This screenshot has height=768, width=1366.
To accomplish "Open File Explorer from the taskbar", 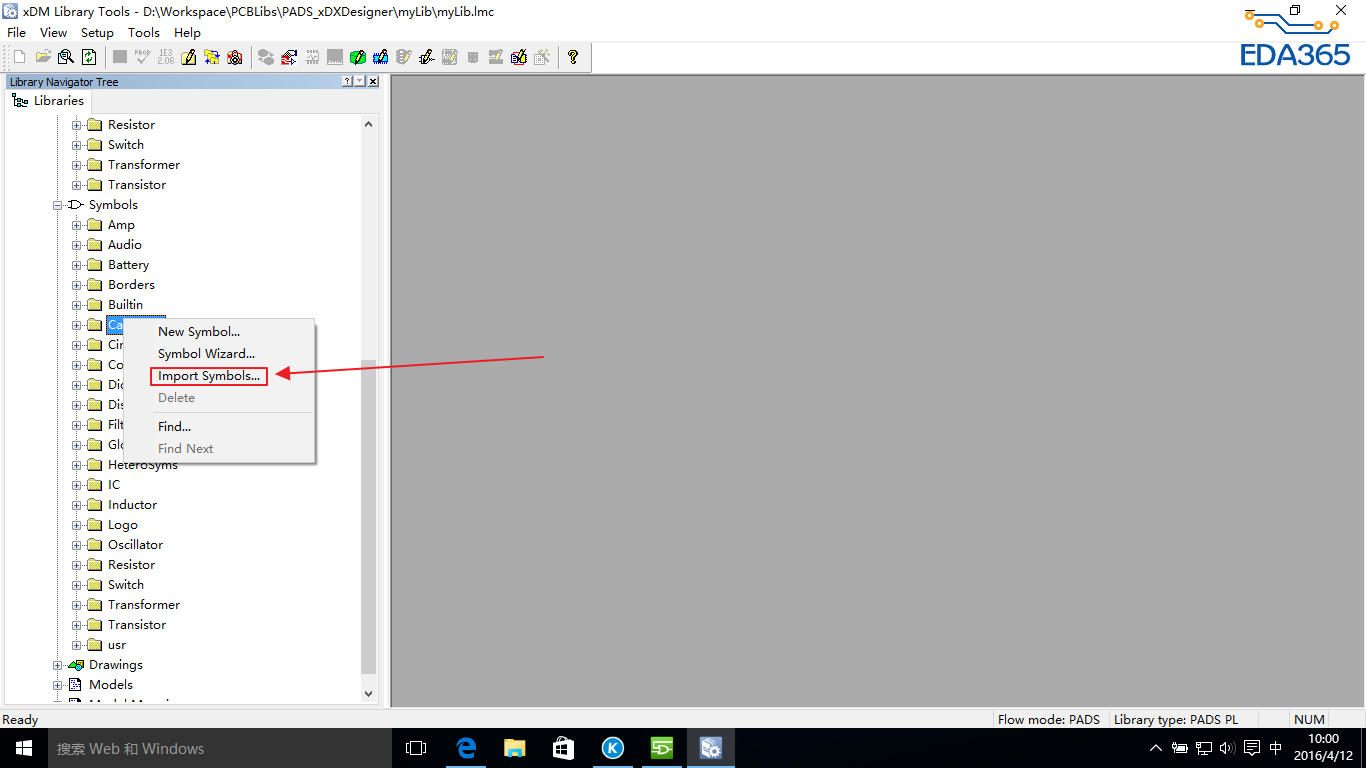I will (515, 748).
